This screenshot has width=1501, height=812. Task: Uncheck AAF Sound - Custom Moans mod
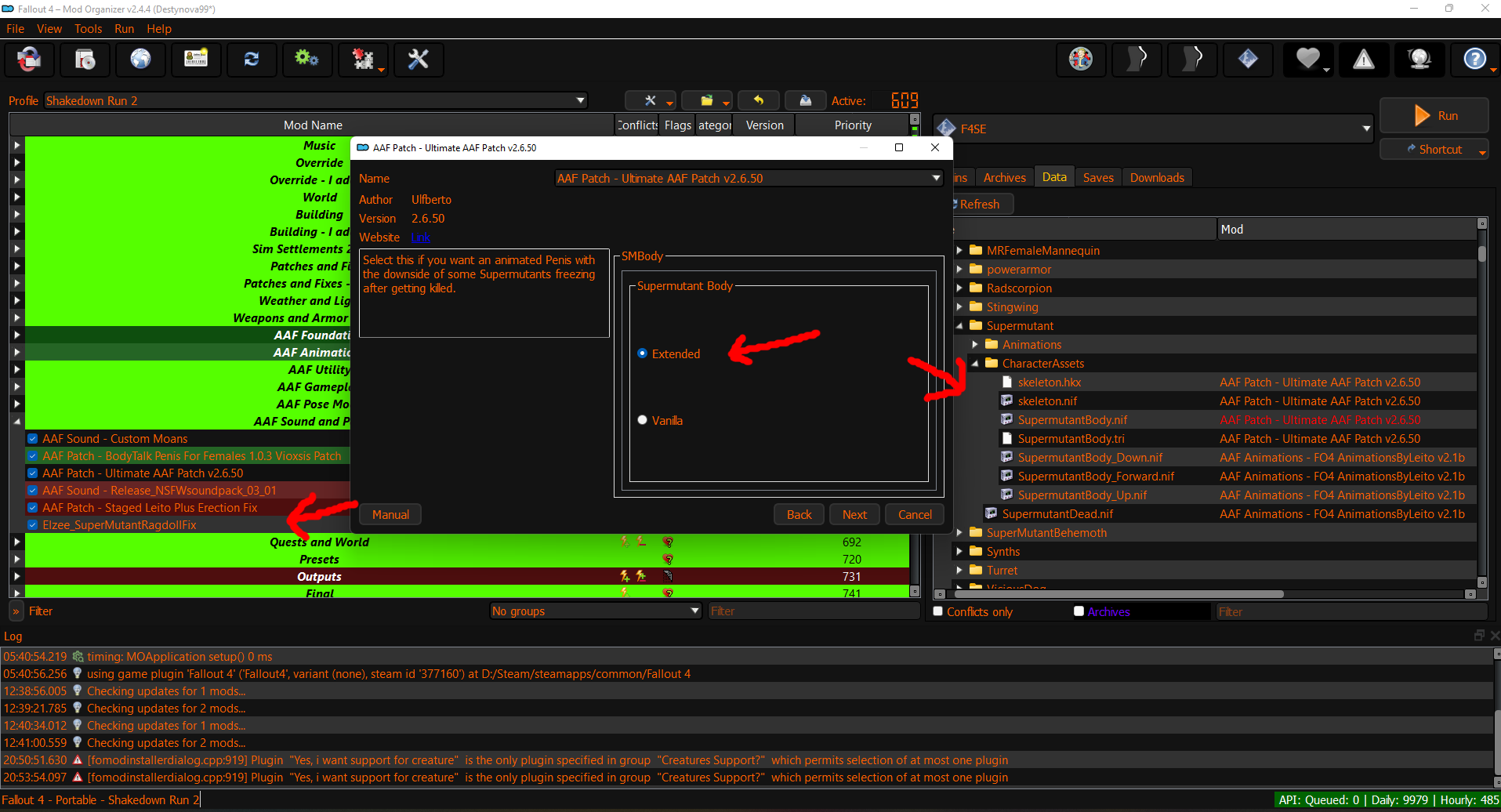tap(33, 439)
